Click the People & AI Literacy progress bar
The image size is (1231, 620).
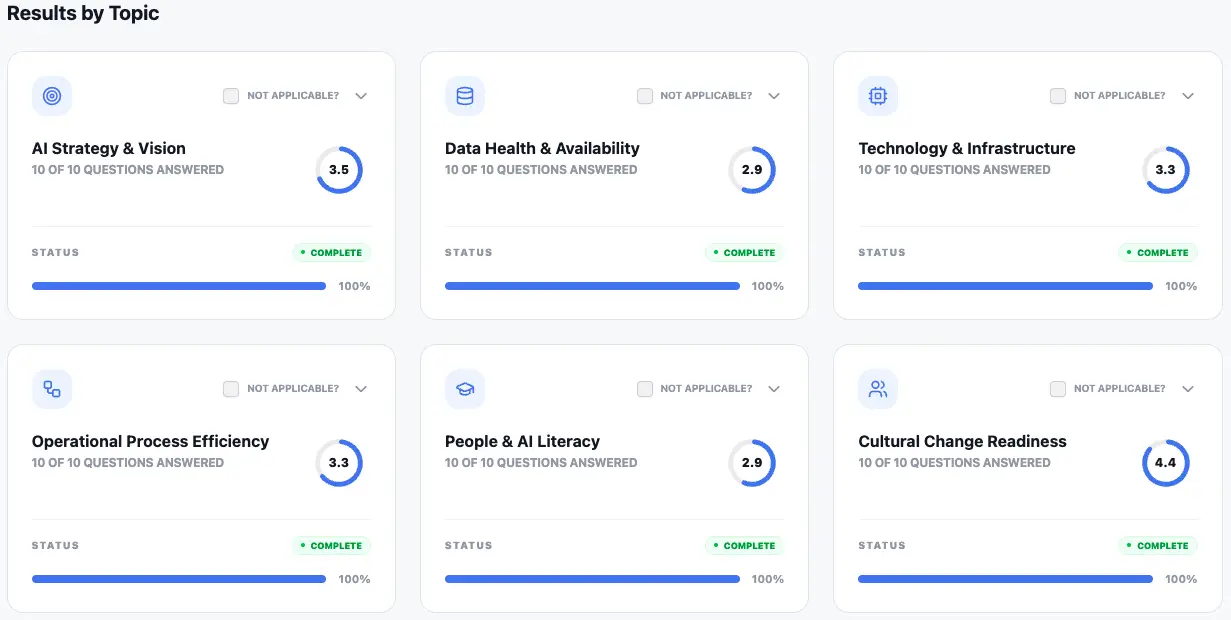(x=592, y=579)
